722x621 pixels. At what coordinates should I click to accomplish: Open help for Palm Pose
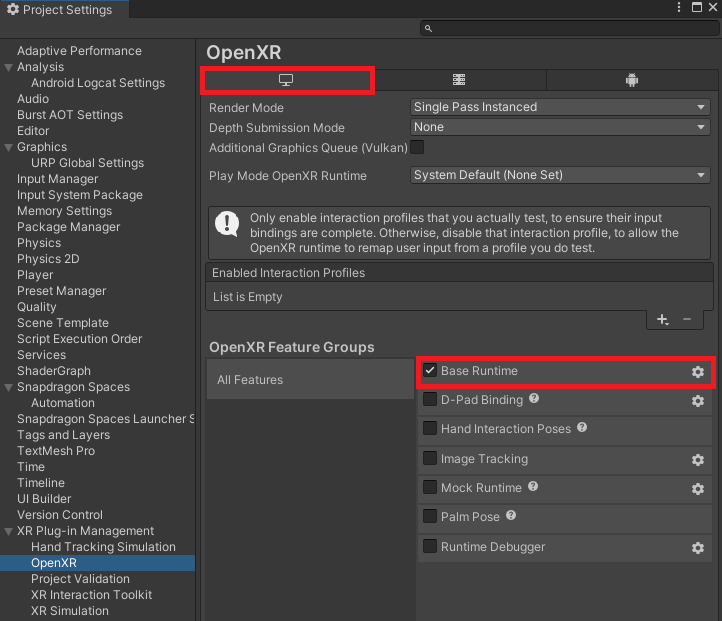(511, 515)
